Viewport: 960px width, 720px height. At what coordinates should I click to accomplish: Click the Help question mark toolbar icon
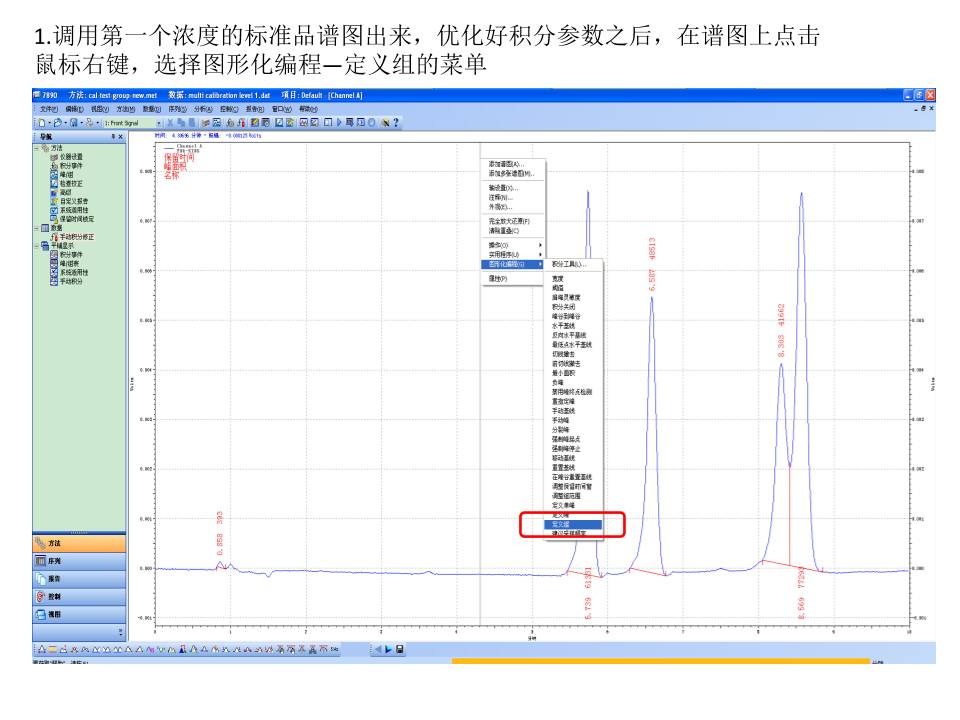[396, 122]
